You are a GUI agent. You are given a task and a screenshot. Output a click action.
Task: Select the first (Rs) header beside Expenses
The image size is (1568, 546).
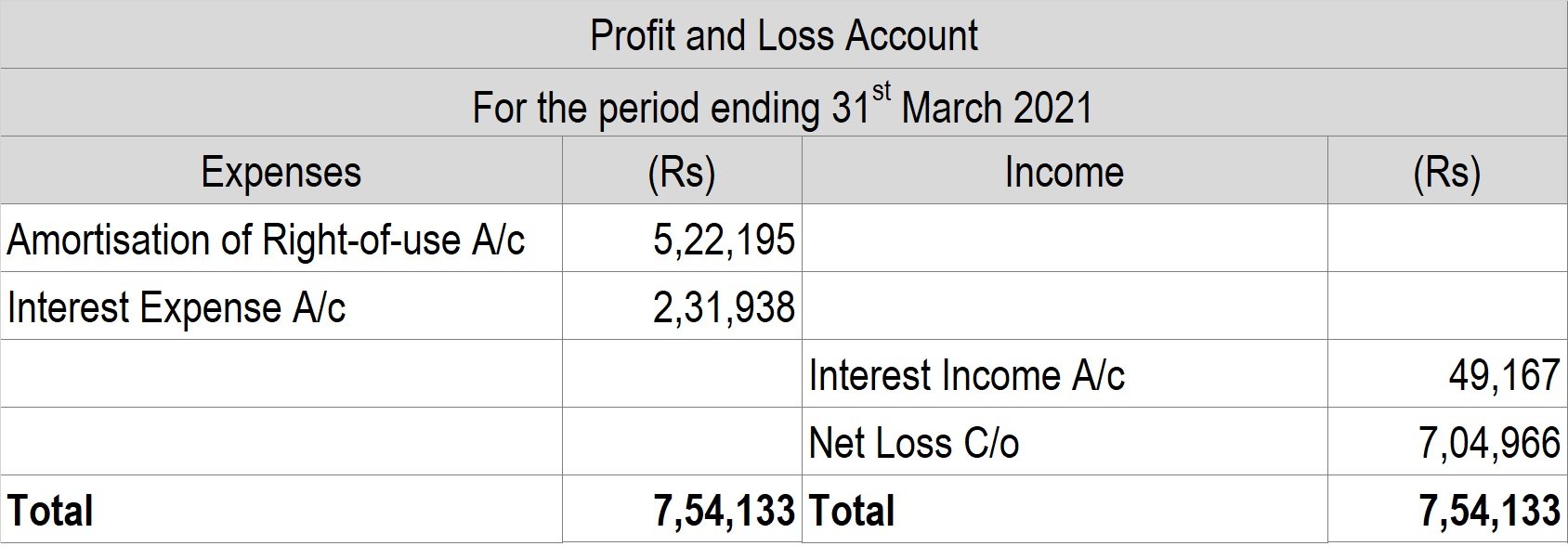pos(682,171)
